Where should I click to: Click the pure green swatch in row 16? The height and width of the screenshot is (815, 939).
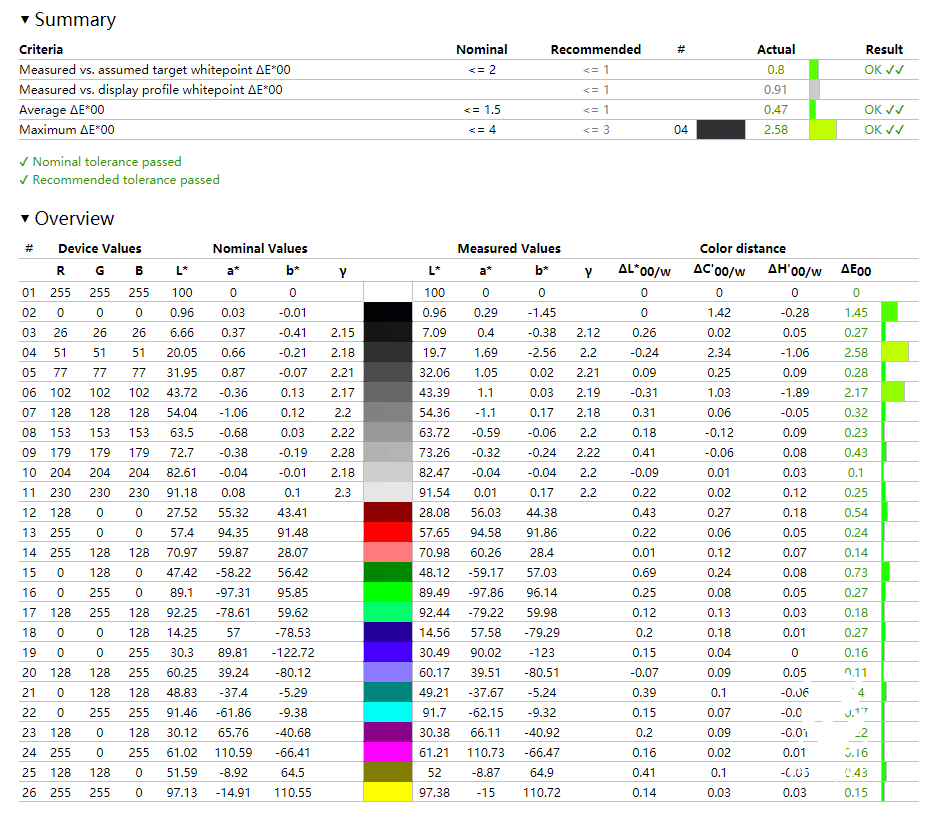click(387, 593)
